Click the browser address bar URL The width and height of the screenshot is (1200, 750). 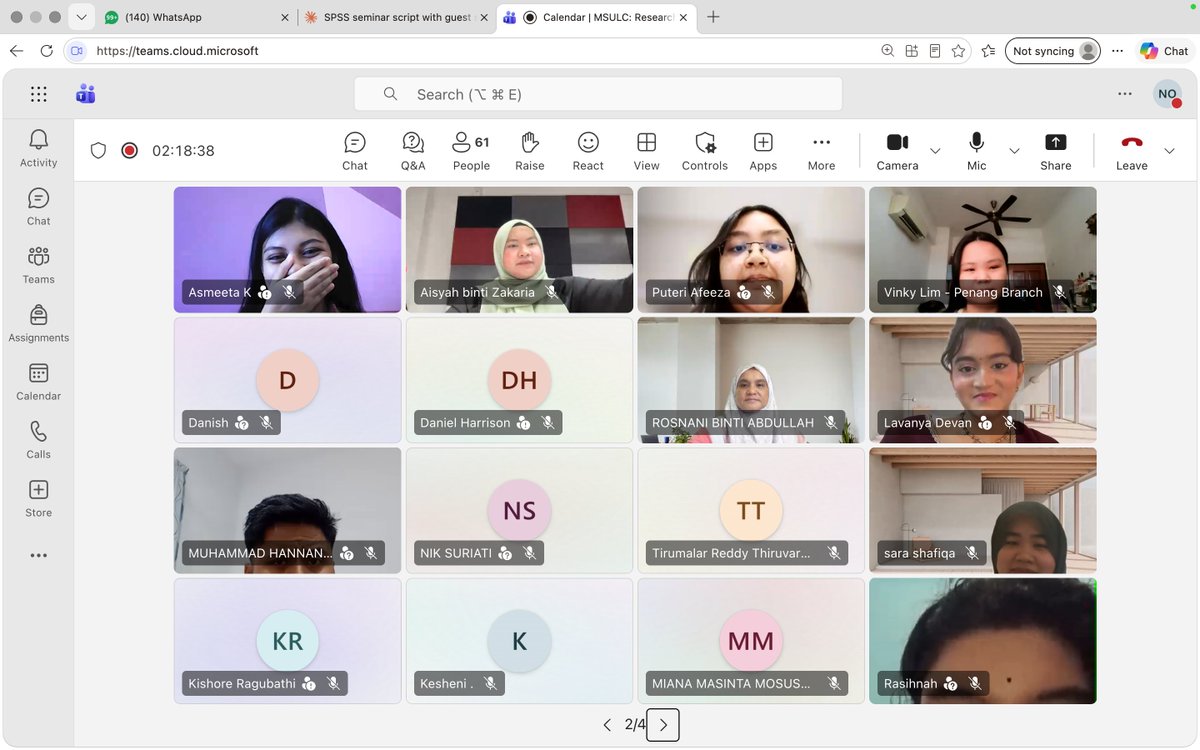point(178,51)
